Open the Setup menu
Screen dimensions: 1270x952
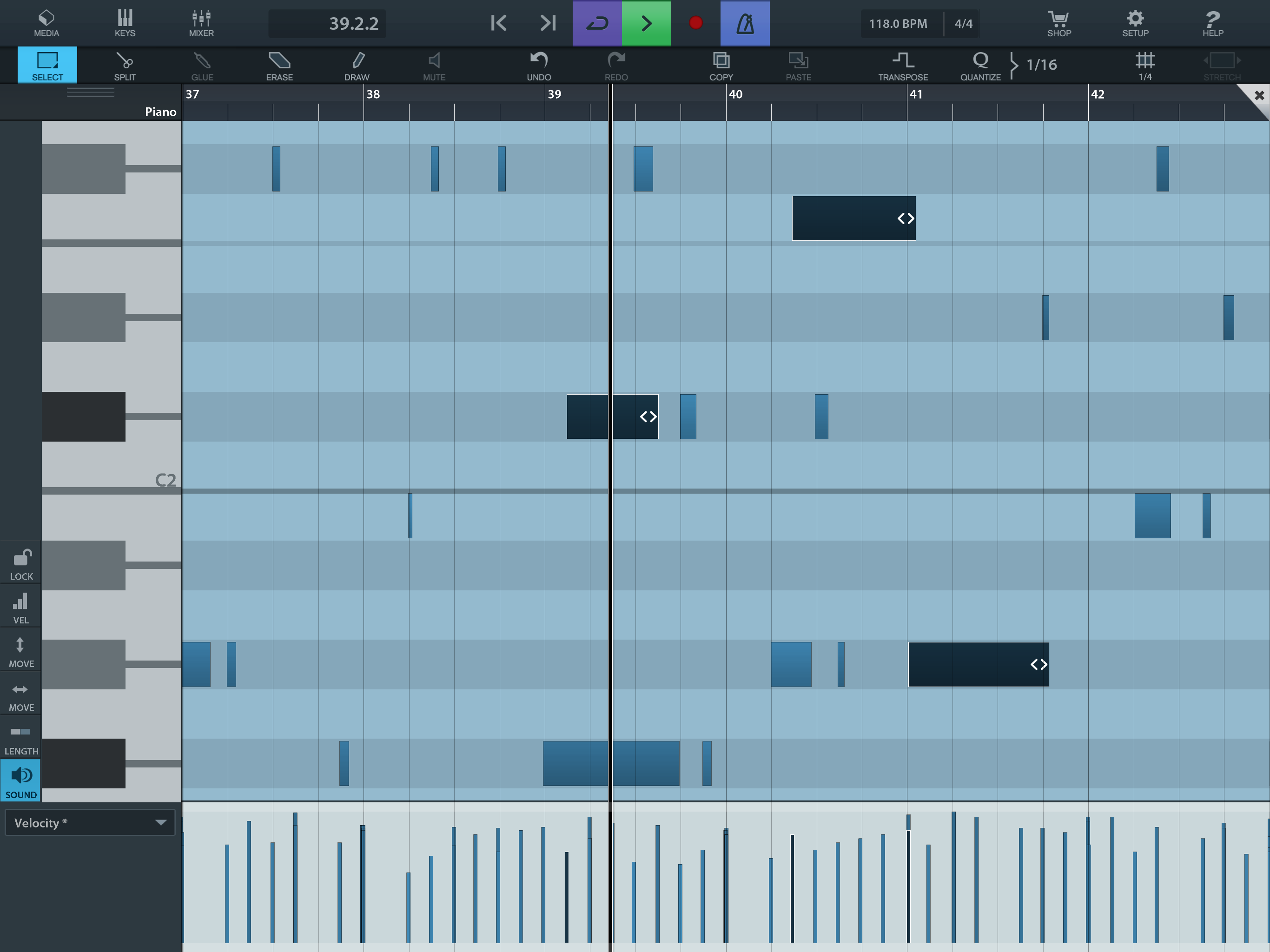point(1135,23)
